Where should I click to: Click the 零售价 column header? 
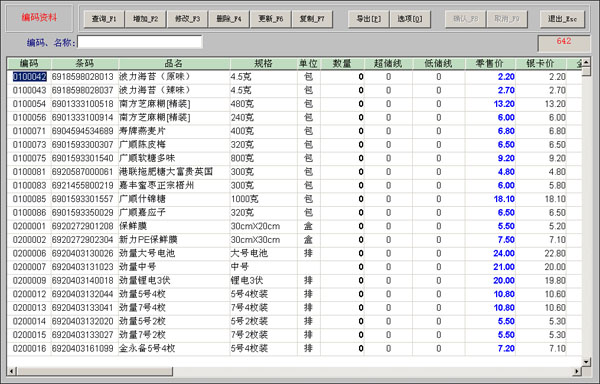pyautogui.click(x=490, y=63)
